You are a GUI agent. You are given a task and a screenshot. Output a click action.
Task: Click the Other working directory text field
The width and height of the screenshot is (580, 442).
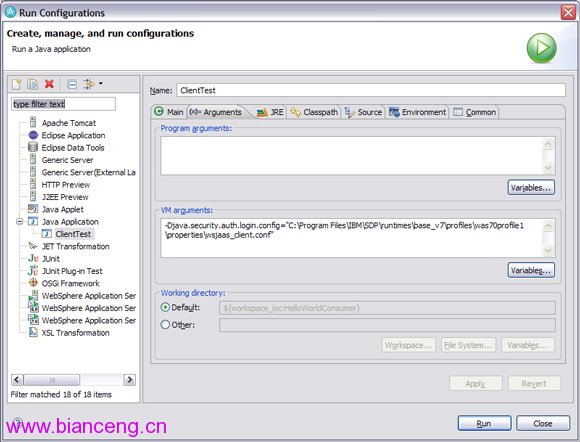387,325
